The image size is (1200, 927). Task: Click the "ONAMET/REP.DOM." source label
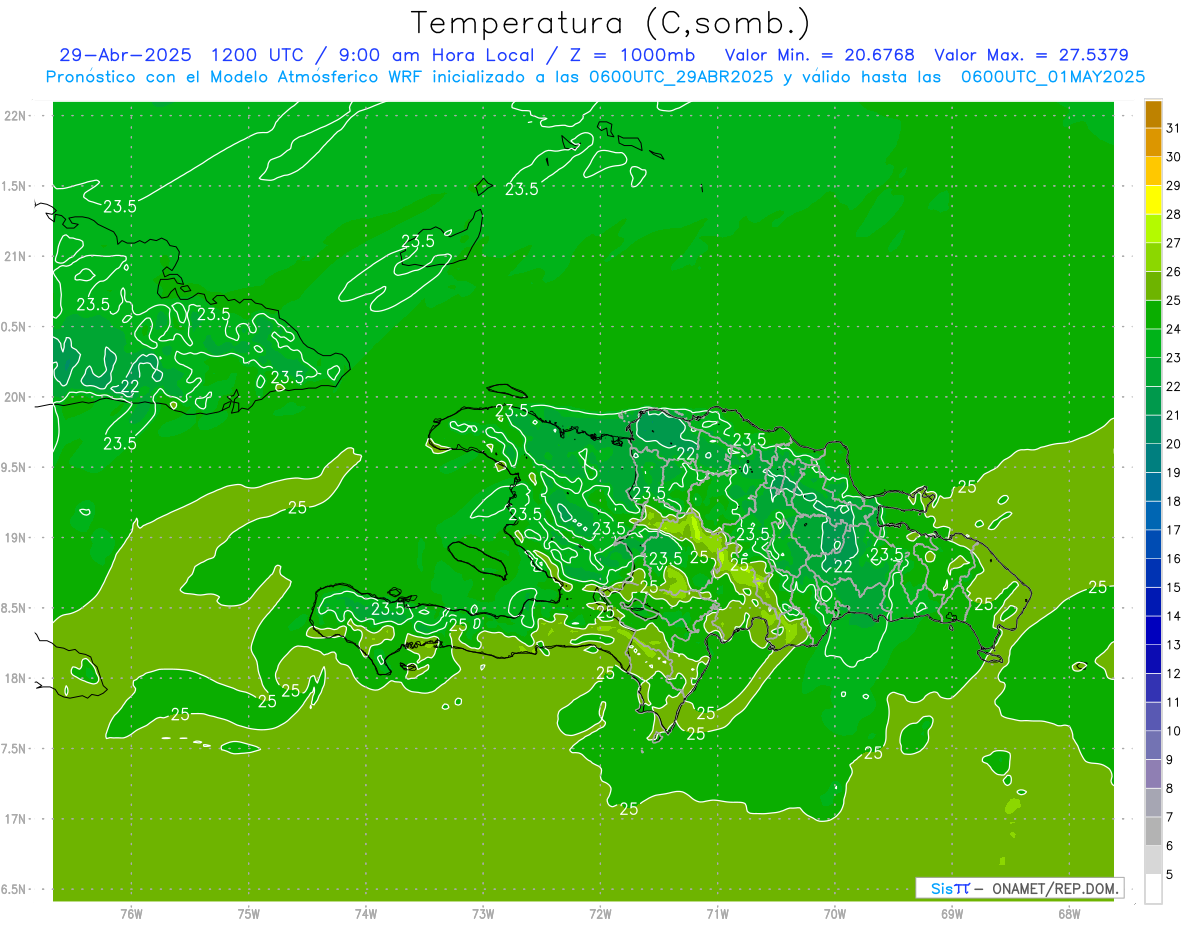(1056, 888)
